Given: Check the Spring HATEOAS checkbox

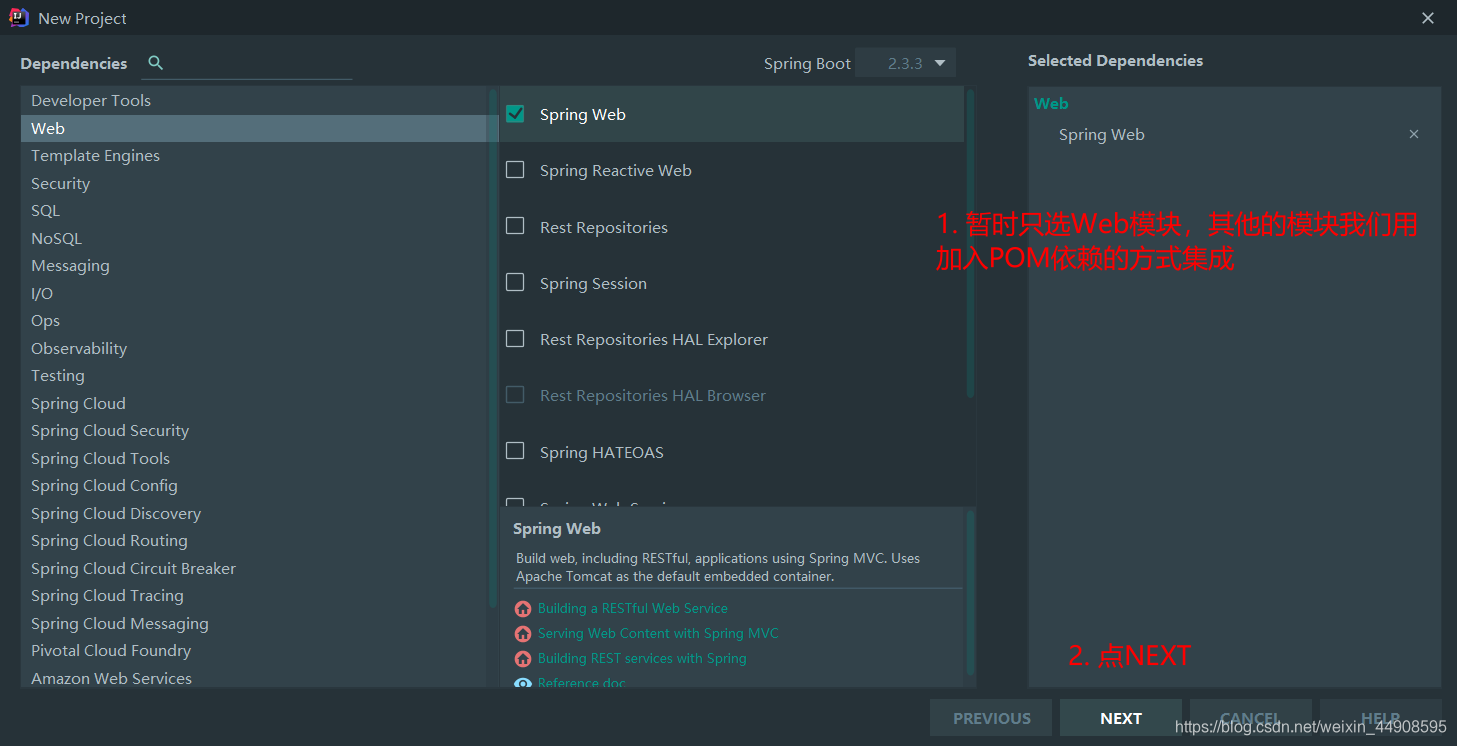Looking at the screenshot, I should (515, 451).
